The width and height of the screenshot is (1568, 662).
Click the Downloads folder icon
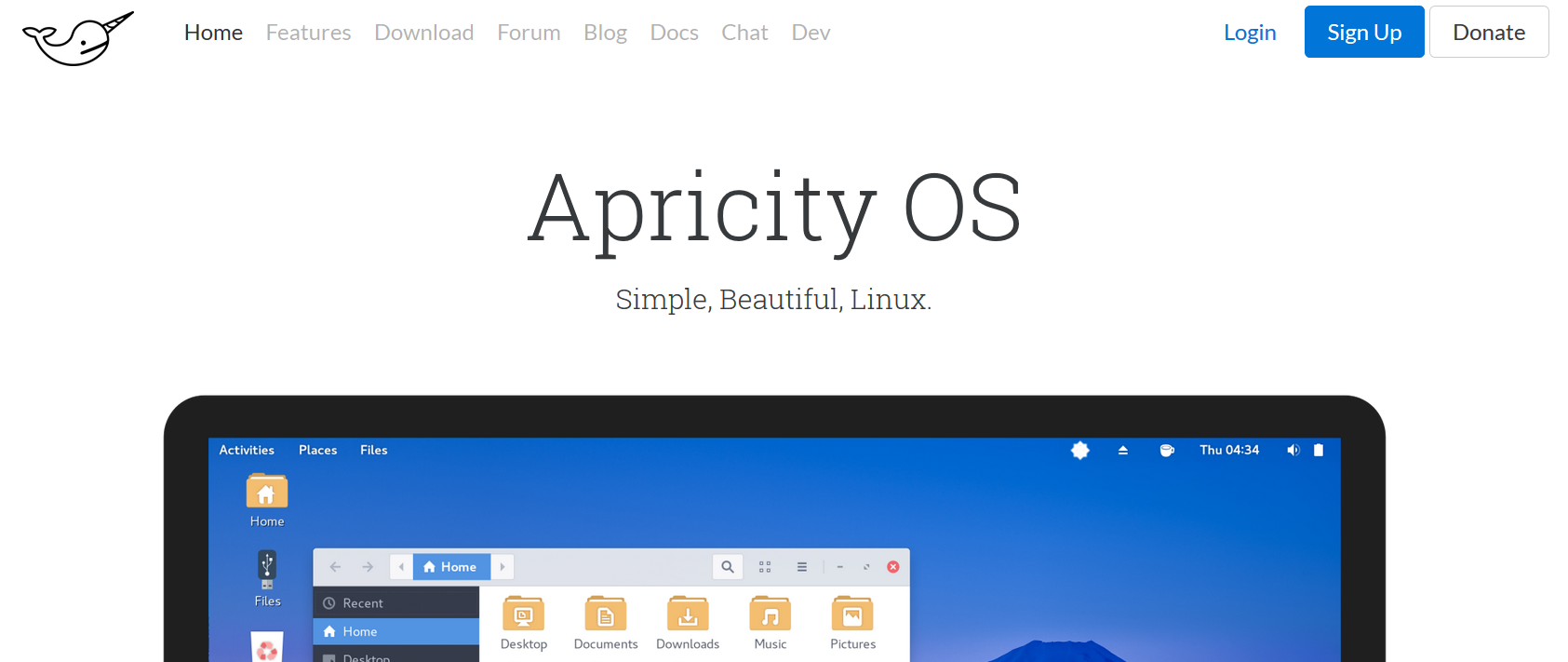688,615
